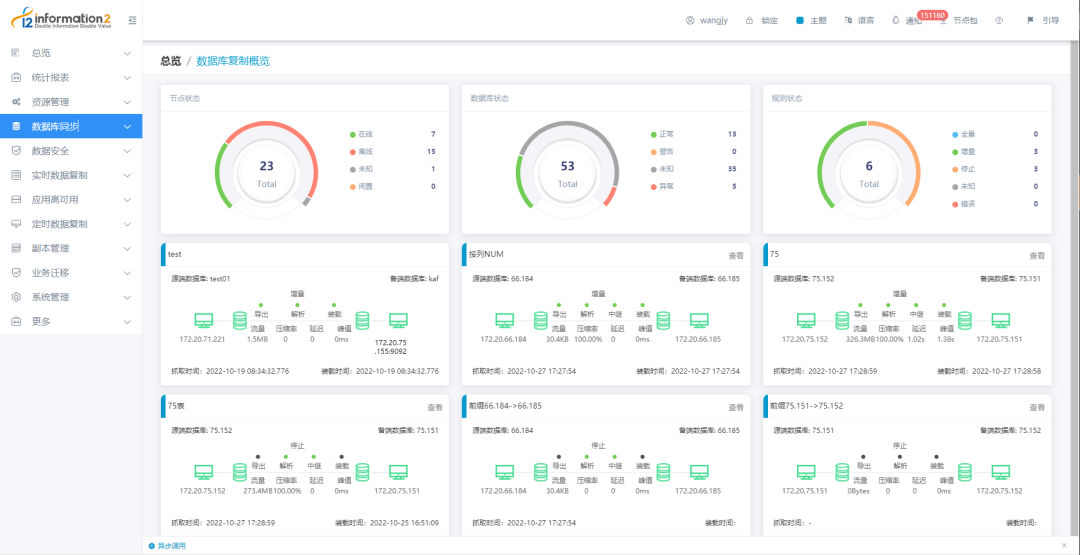
Task: Collapse the sidebar with the fold icon
Action: 132,21
